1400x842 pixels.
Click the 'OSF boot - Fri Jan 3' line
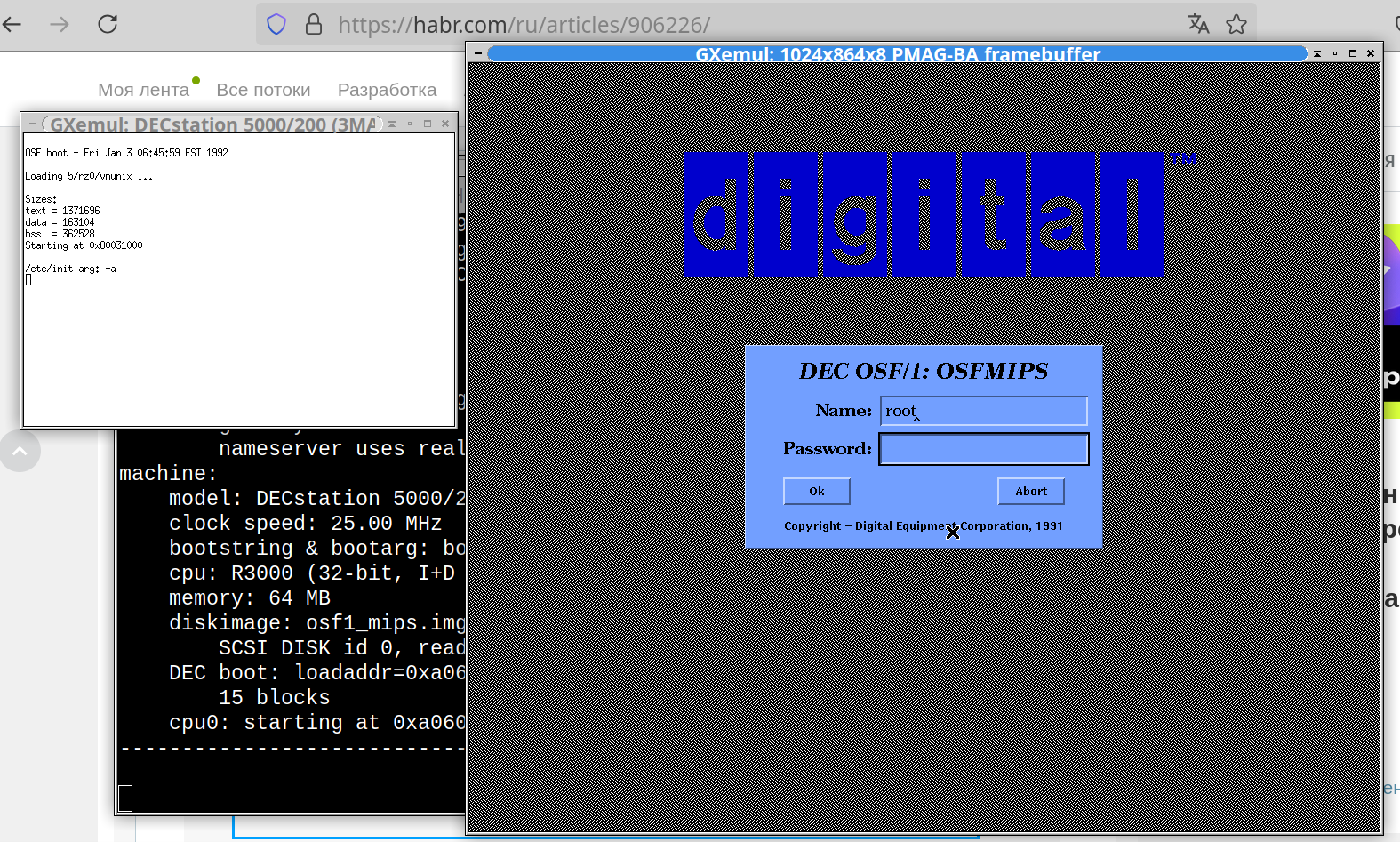point(126,153)
